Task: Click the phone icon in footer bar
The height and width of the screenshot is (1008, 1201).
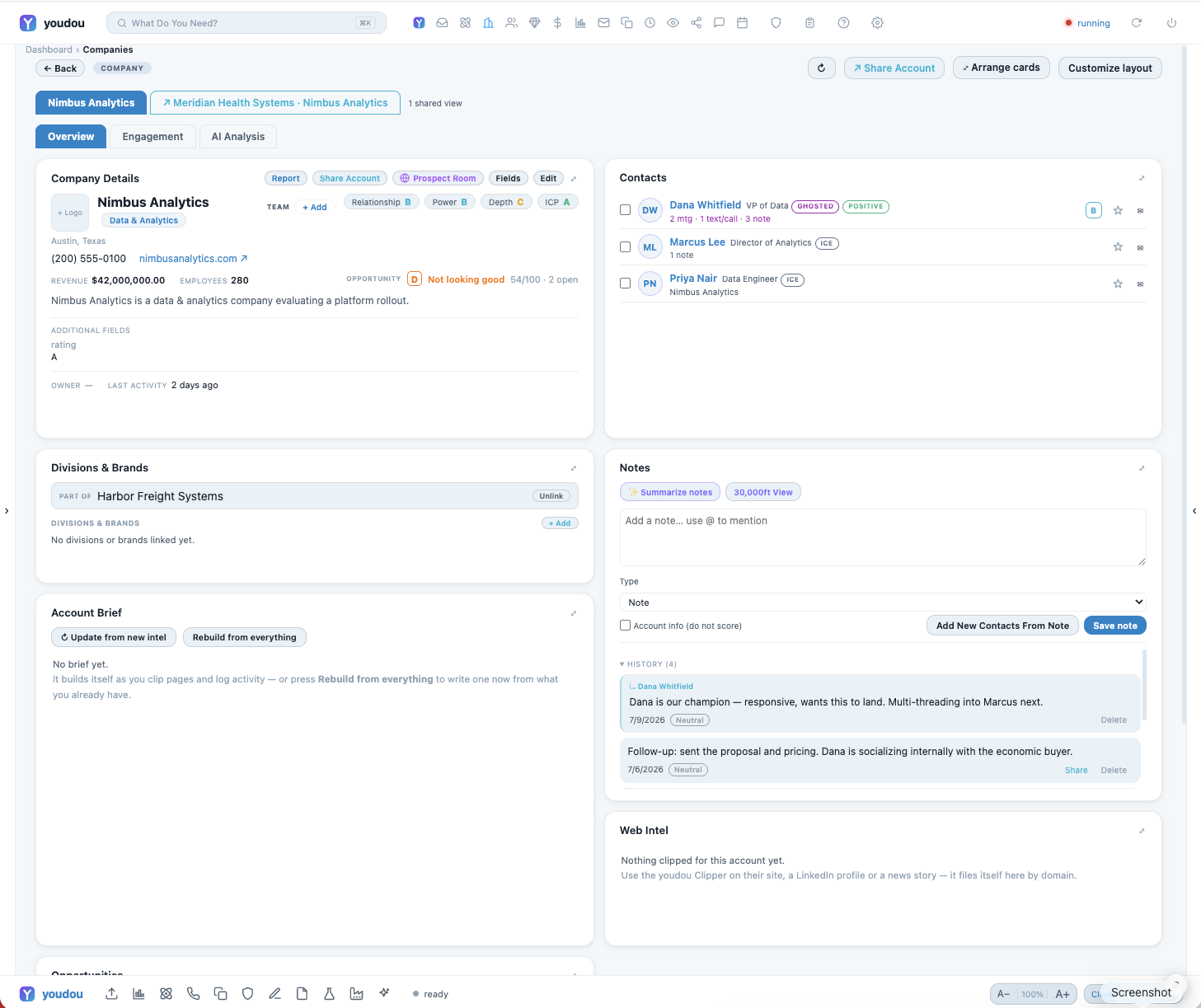Action: point(193,994)
